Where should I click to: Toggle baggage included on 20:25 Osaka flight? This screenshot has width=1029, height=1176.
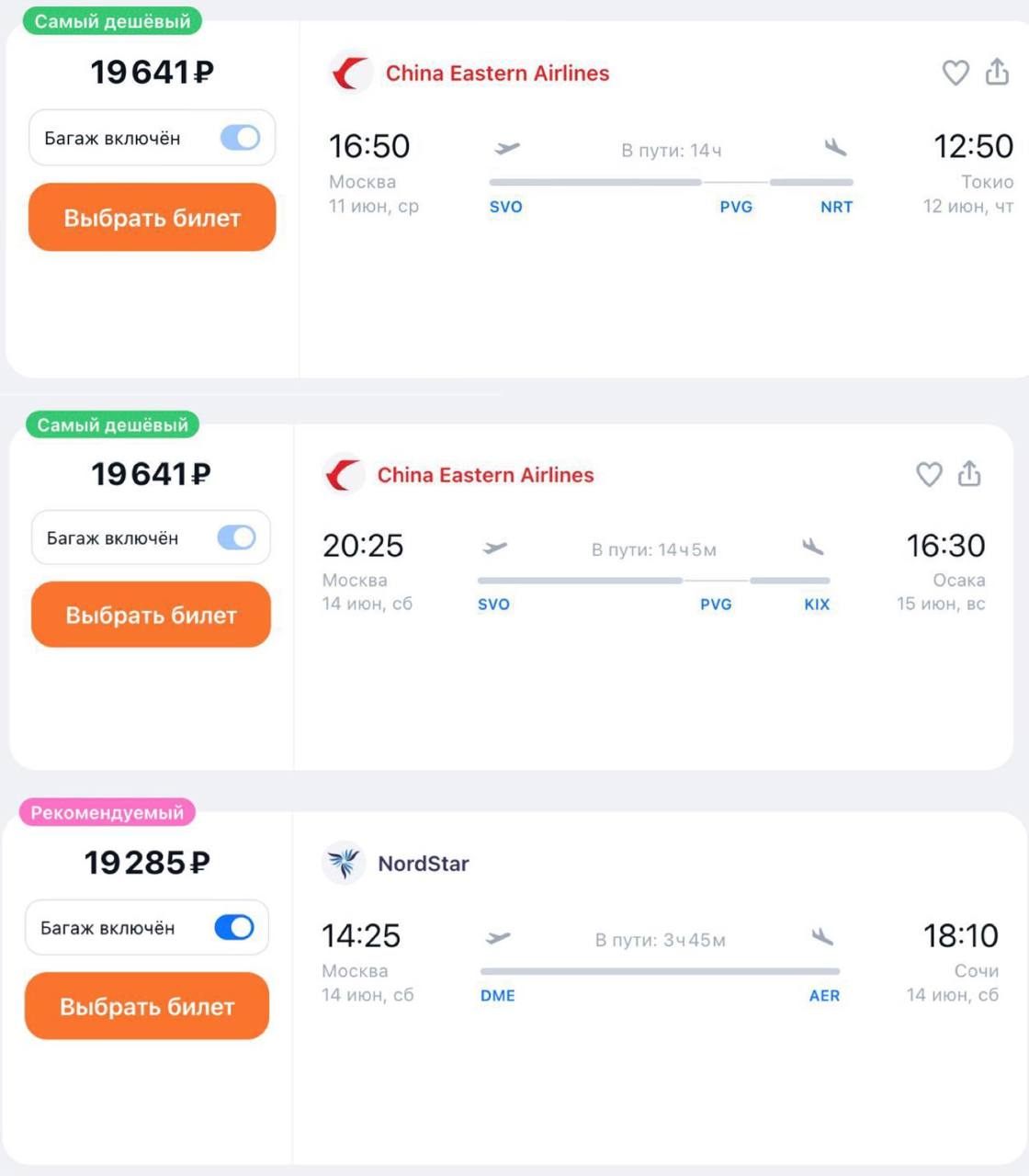click(236, 537)
